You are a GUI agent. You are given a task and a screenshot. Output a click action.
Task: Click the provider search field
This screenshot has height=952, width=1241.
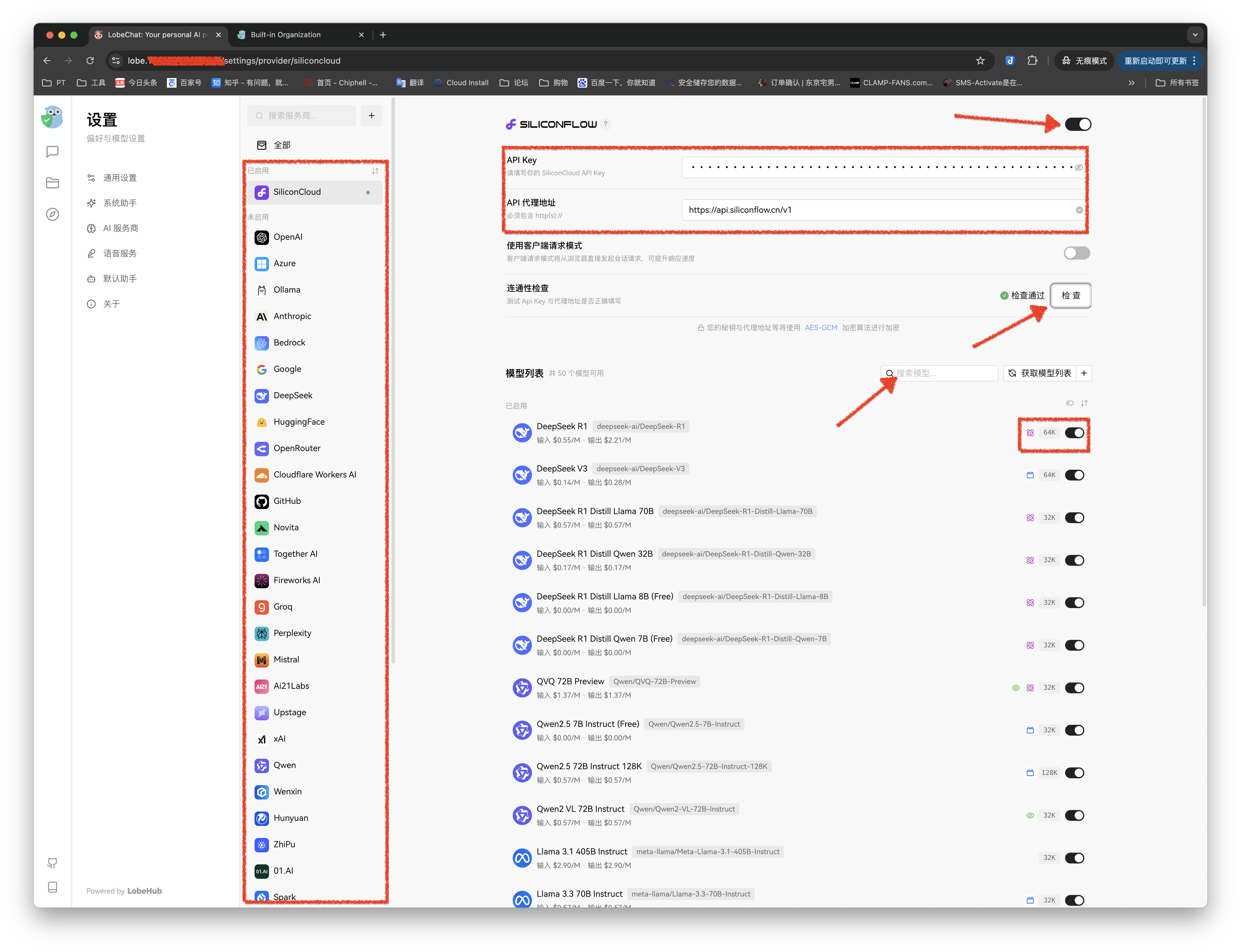302,116
